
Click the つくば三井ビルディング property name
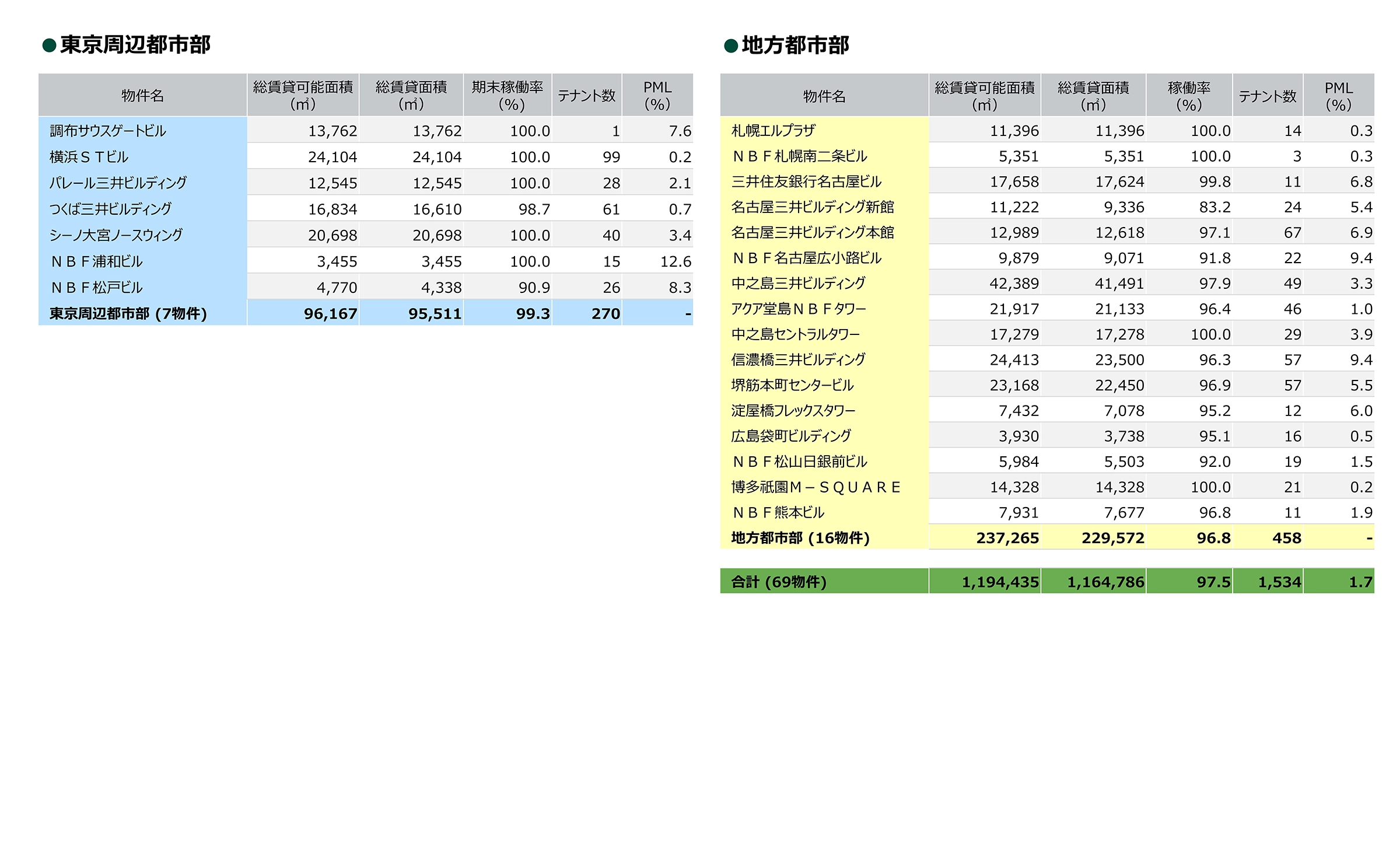(111, 209)
